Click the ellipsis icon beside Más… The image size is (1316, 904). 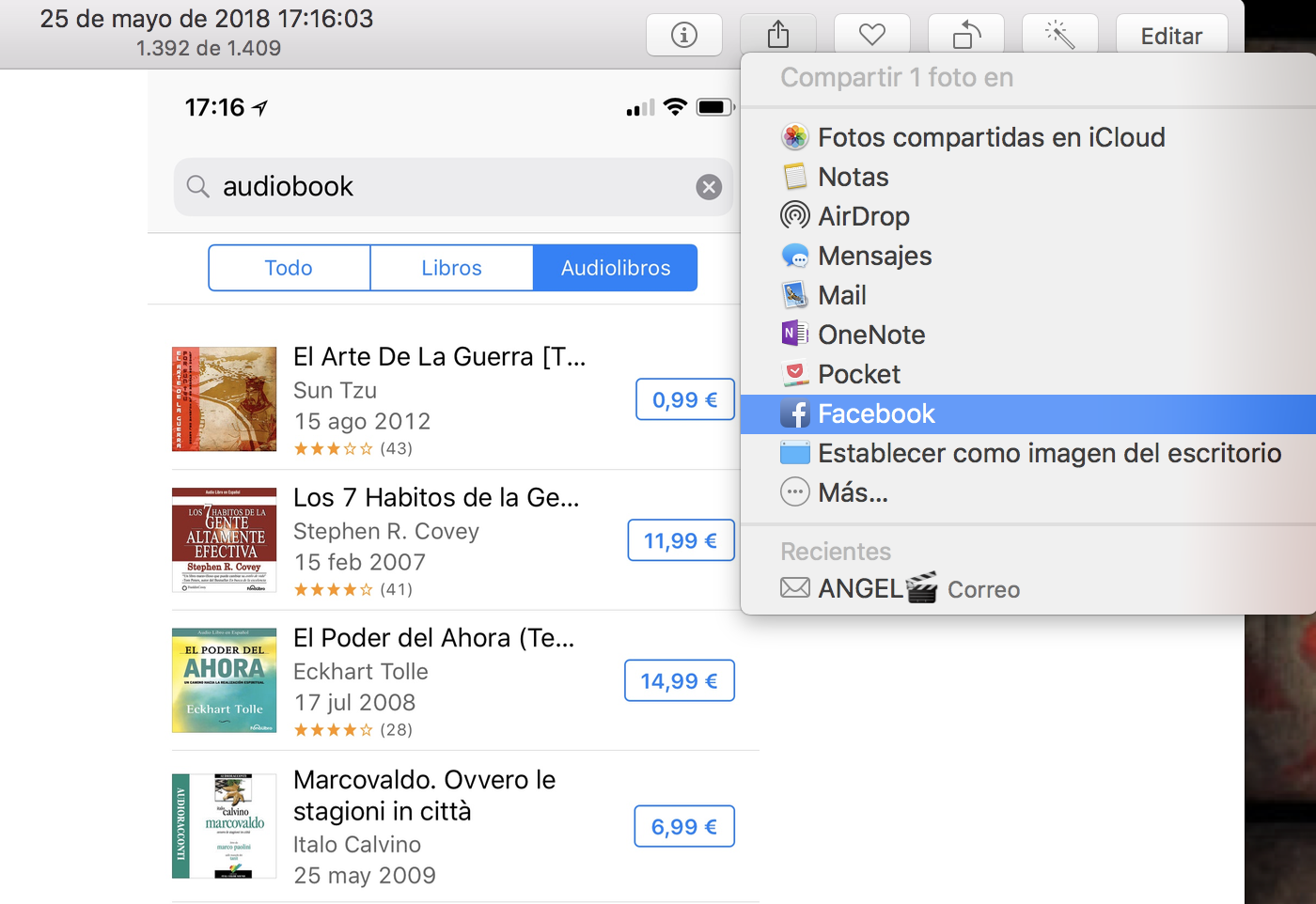[795, 492]
